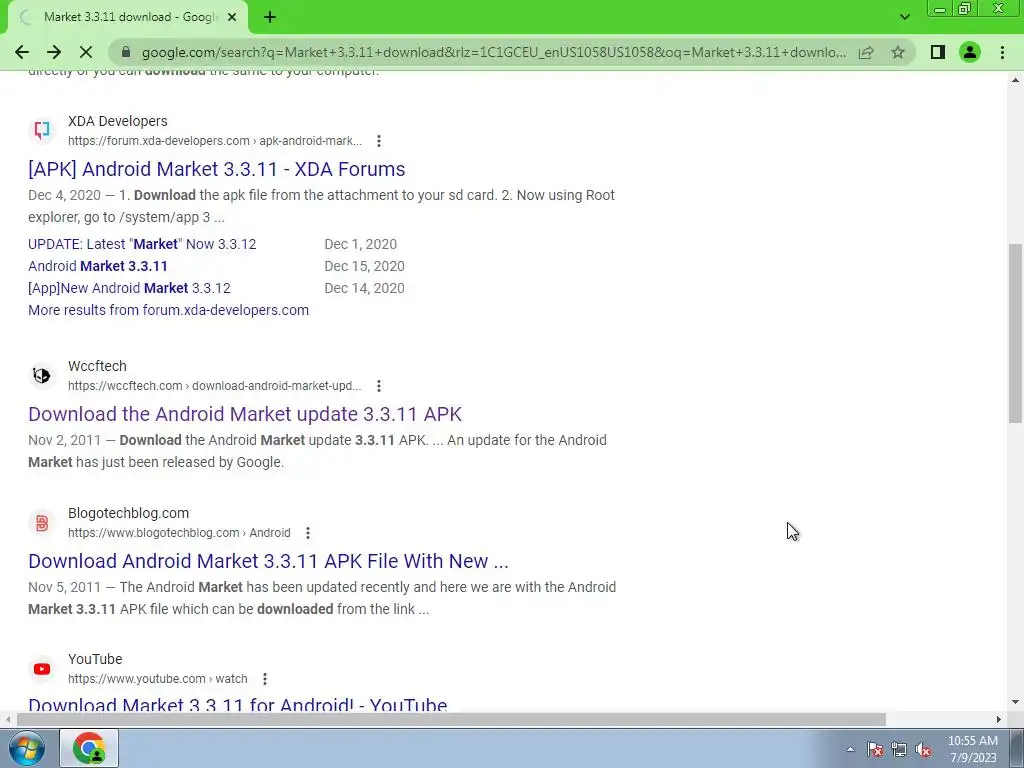Open more options for XDA Developers result
Viewport: 1024px width, 768px height.
tap(379, 141)
